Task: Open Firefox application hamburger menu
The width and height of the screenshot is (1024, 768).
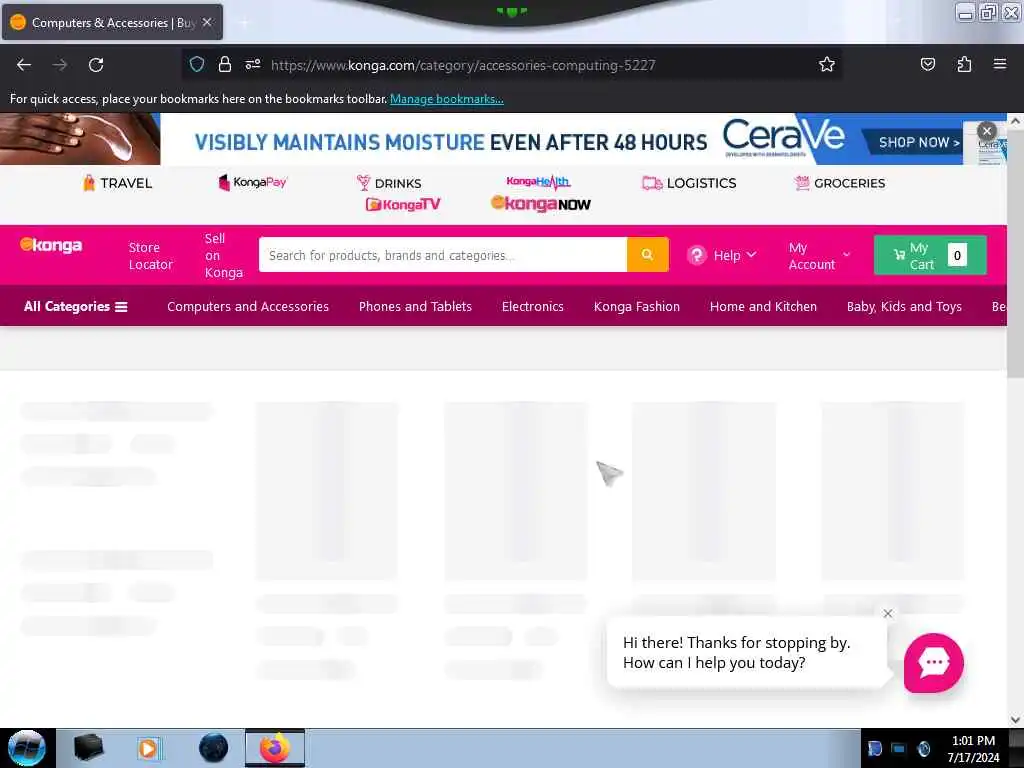Action: point(1000,64)
